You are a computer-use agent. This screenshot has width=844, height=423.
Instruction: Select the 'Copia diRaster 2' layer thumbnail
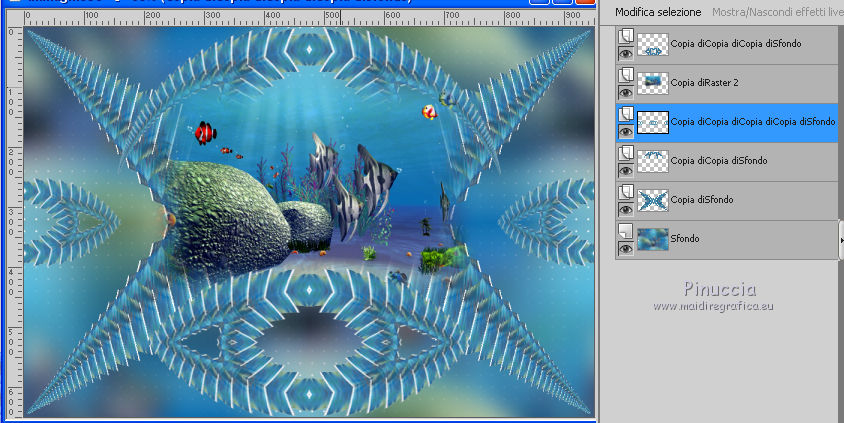[x=653, y=83]
